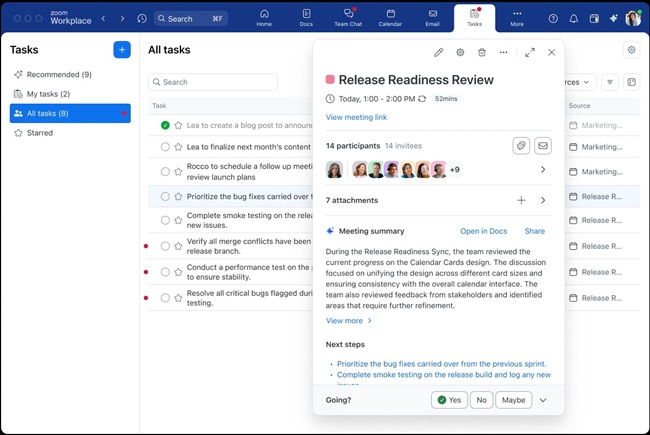650x435 pixels.
Task: Click the filter icon above Source column
Action: pos(610,82)
